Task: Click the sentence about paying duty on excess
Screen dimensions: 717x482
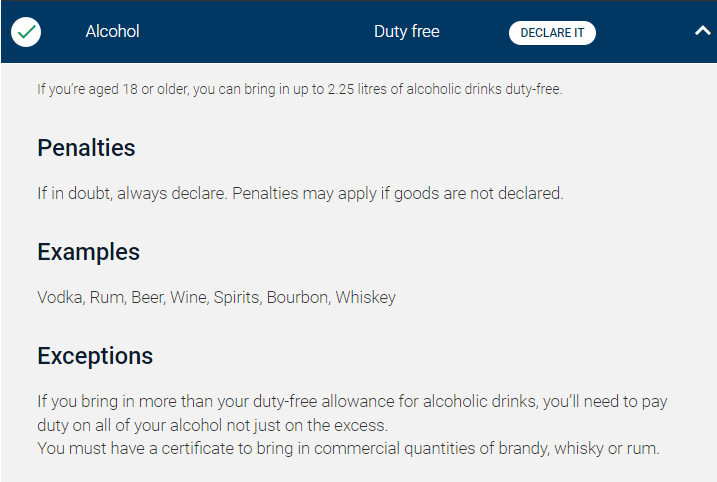Action: coord(352,413)
